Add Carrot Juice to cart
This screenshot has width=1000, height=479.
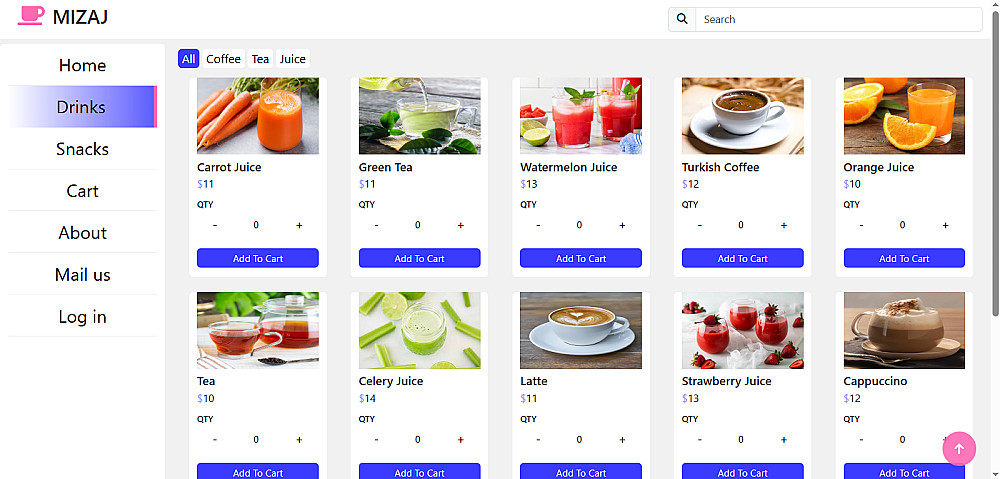point(257,258)
